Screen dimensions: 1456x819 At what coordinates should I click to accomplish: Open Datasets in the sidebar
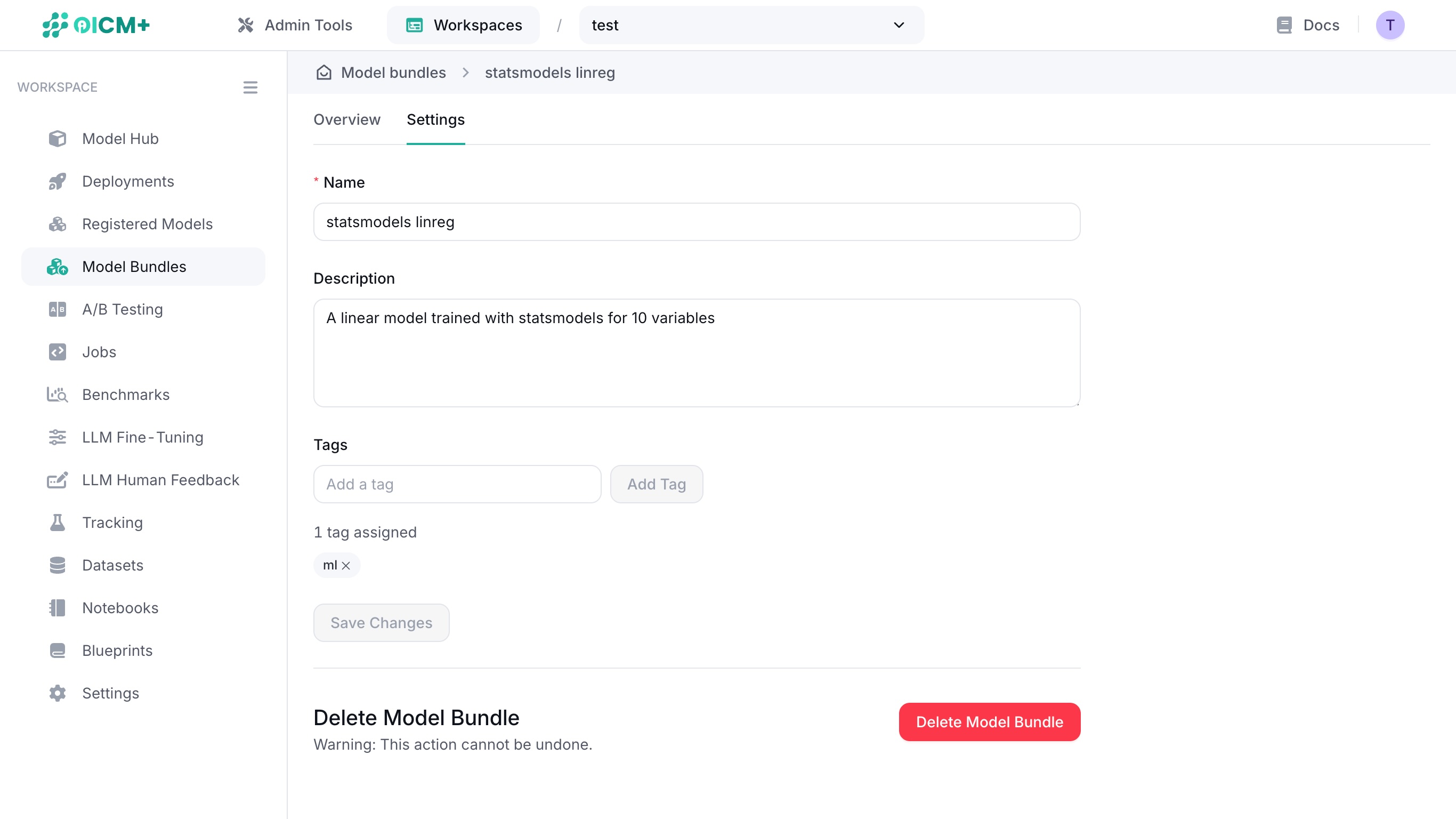tap(112, 565)
